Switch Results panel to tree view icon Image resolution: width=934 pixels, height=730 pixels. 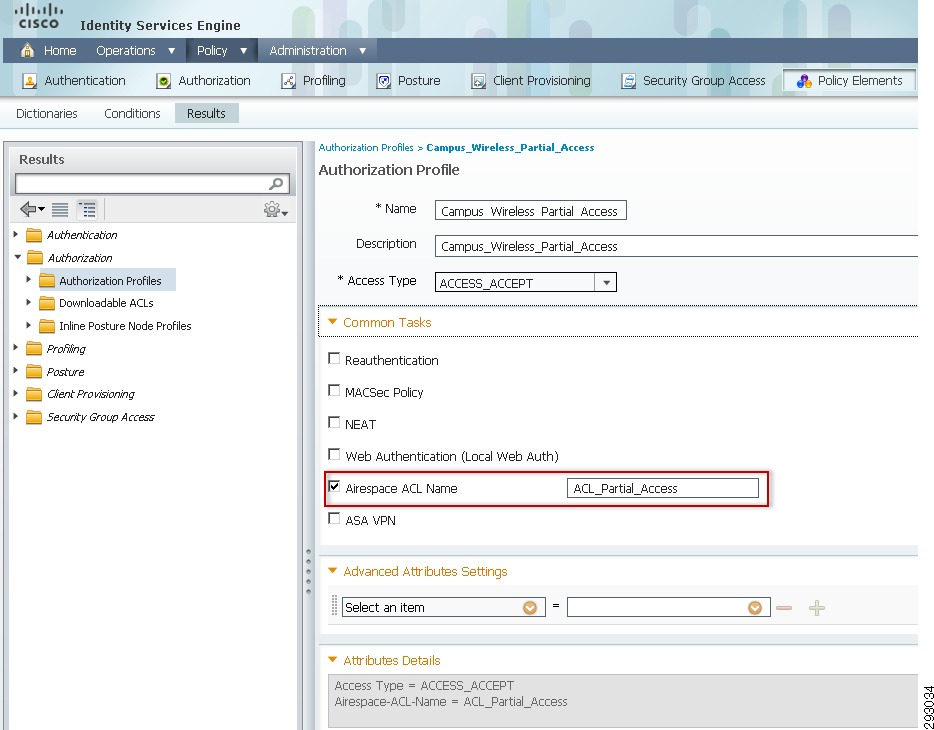[x=87, y=210]
